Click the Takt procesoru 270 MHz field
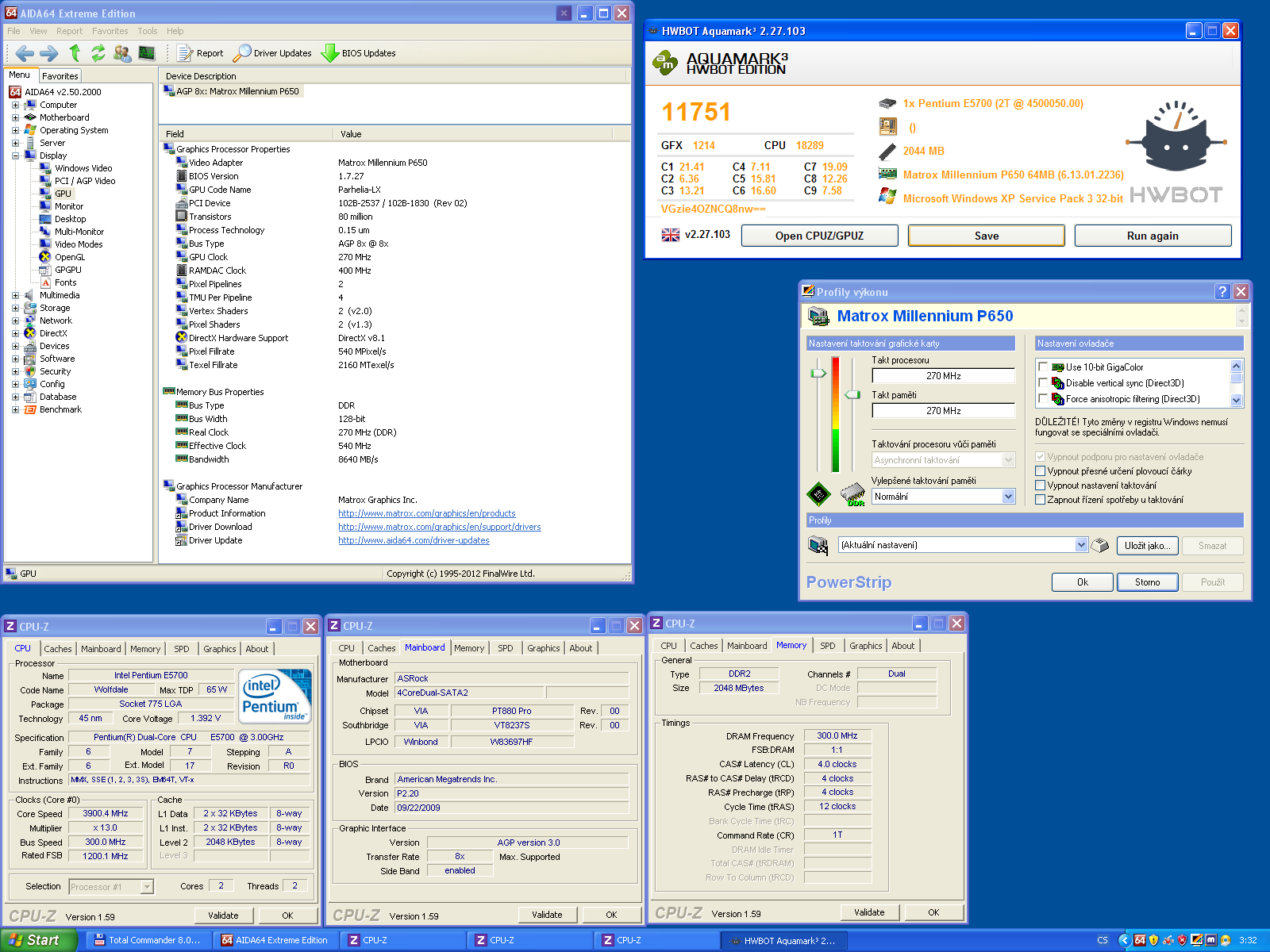This screenshot has height=952, width=1270. coord(943,376)
